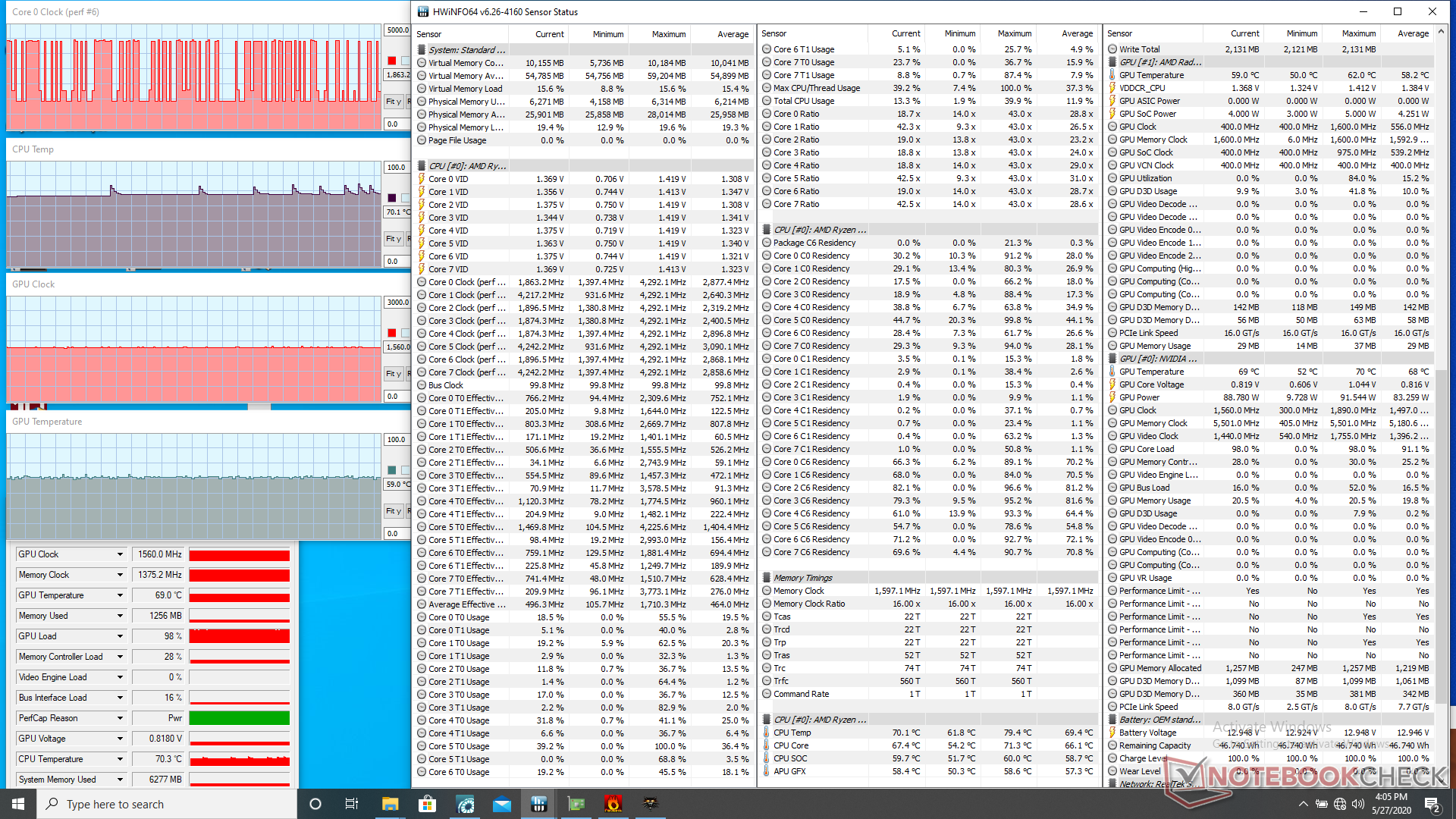Image resolution: width=1456 pixels, height=819 pixels.
Task: Open the GPU Clock sensor dropdown
Action: [x=120, y=554]
